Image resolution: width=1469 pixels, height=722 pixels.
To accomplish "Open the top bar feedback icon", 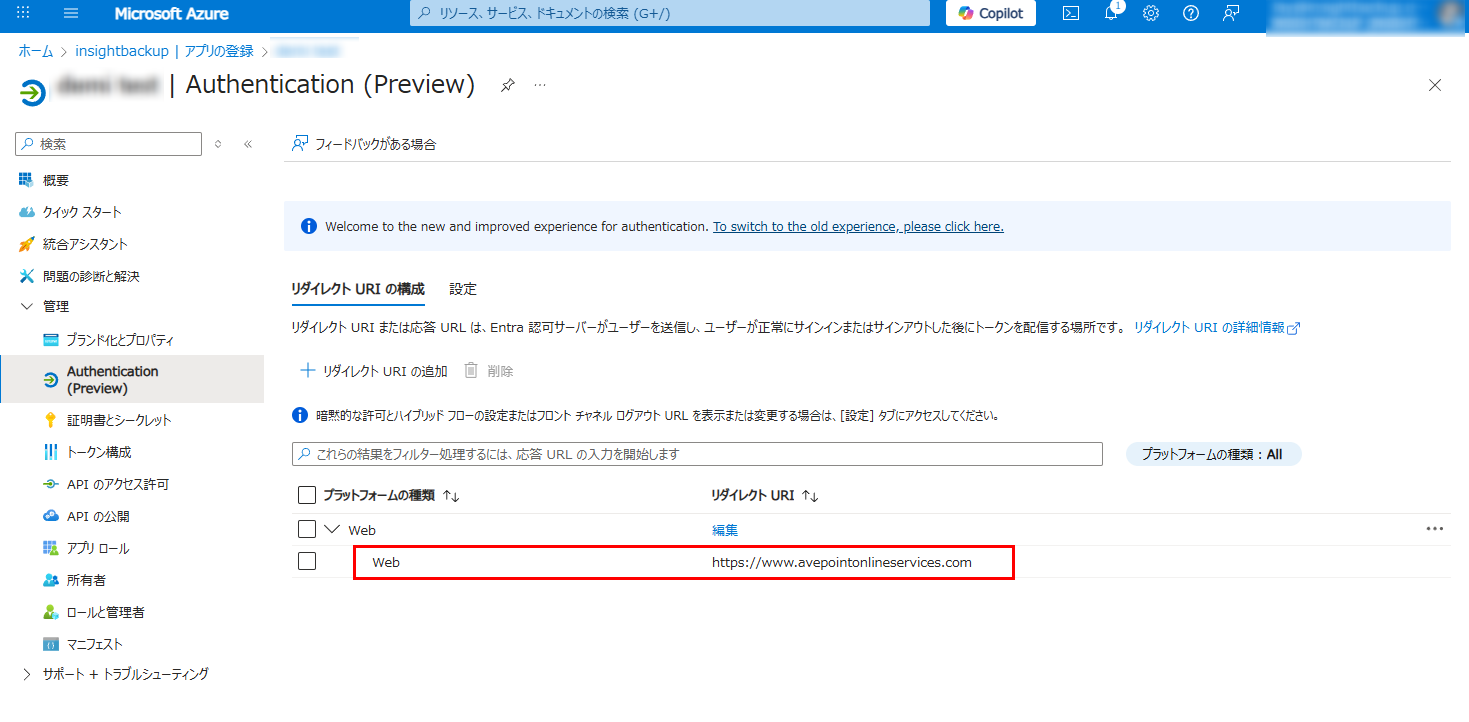I will 1231,13.
